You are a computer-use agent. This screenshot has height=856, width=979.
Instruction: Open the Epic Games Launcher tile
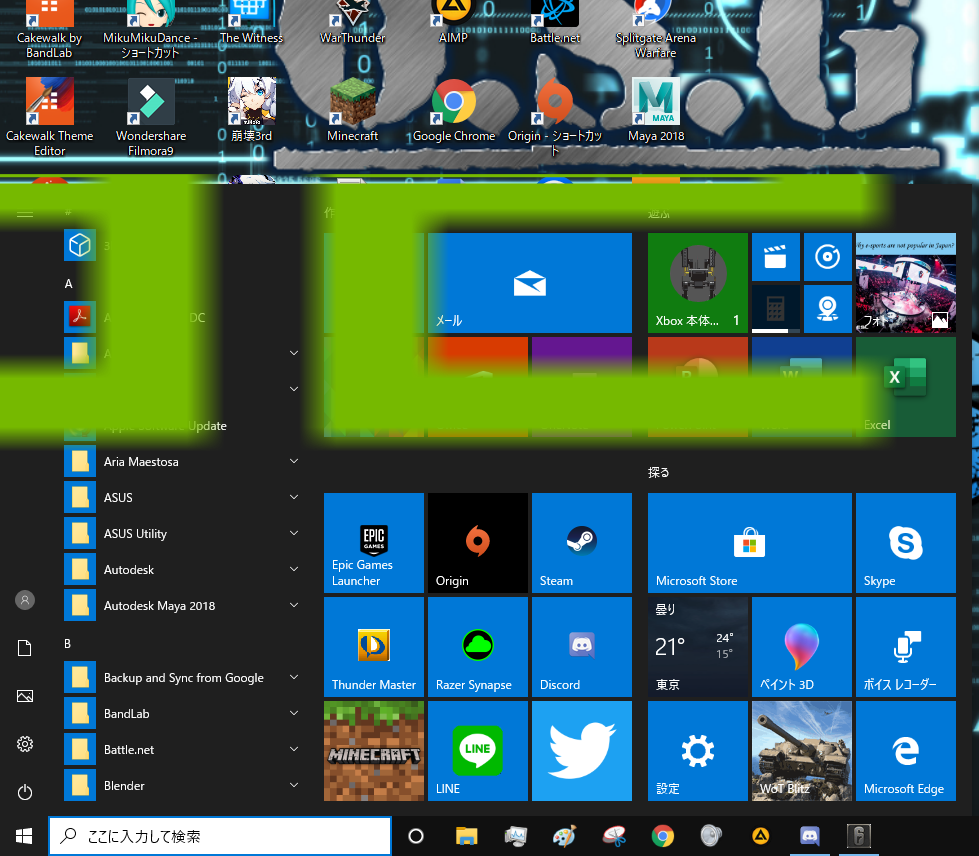[x=373, y=543]
